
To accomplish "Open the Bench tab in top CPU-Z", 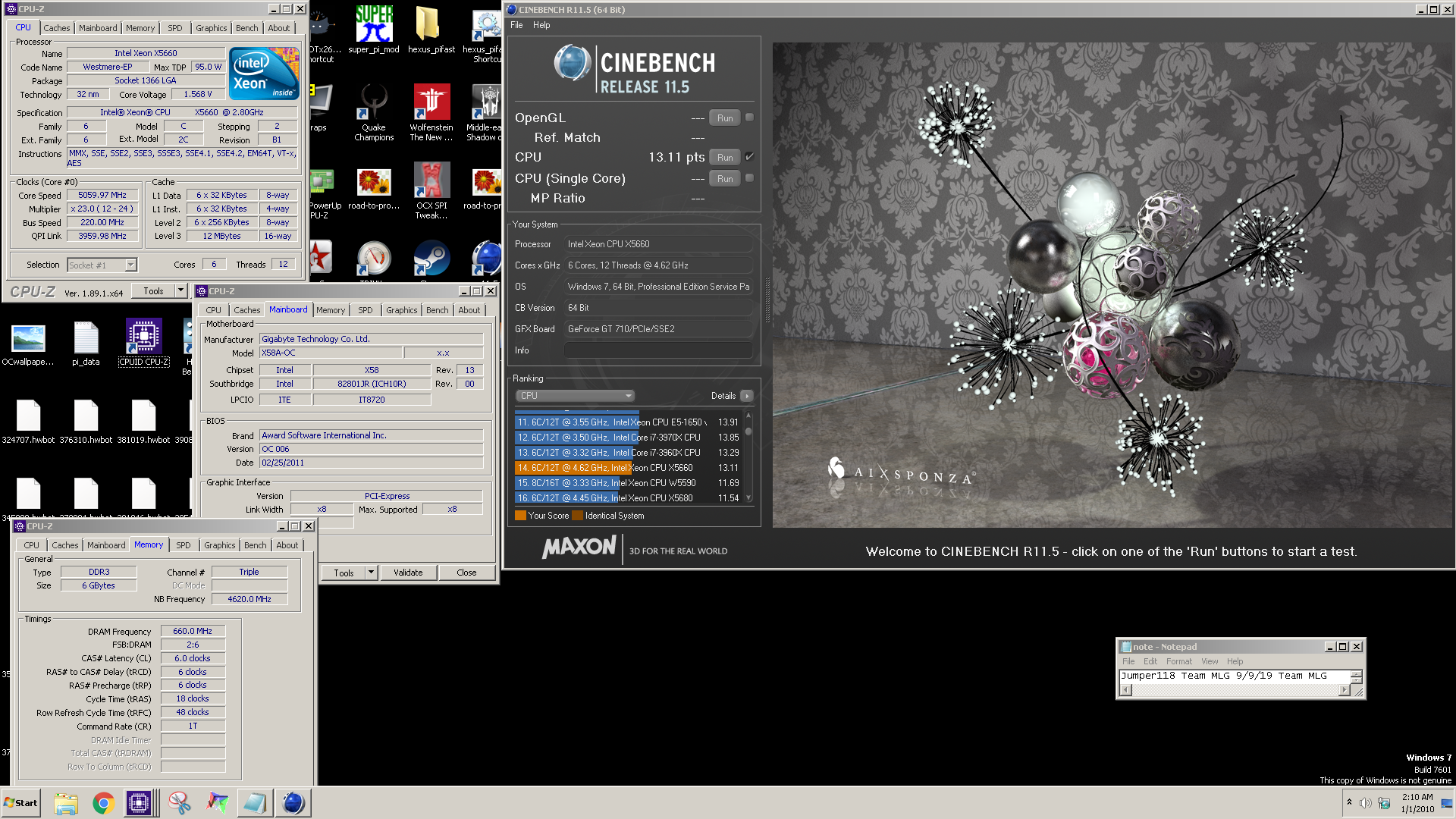I will pyautogui.click(x=246, y=28).
